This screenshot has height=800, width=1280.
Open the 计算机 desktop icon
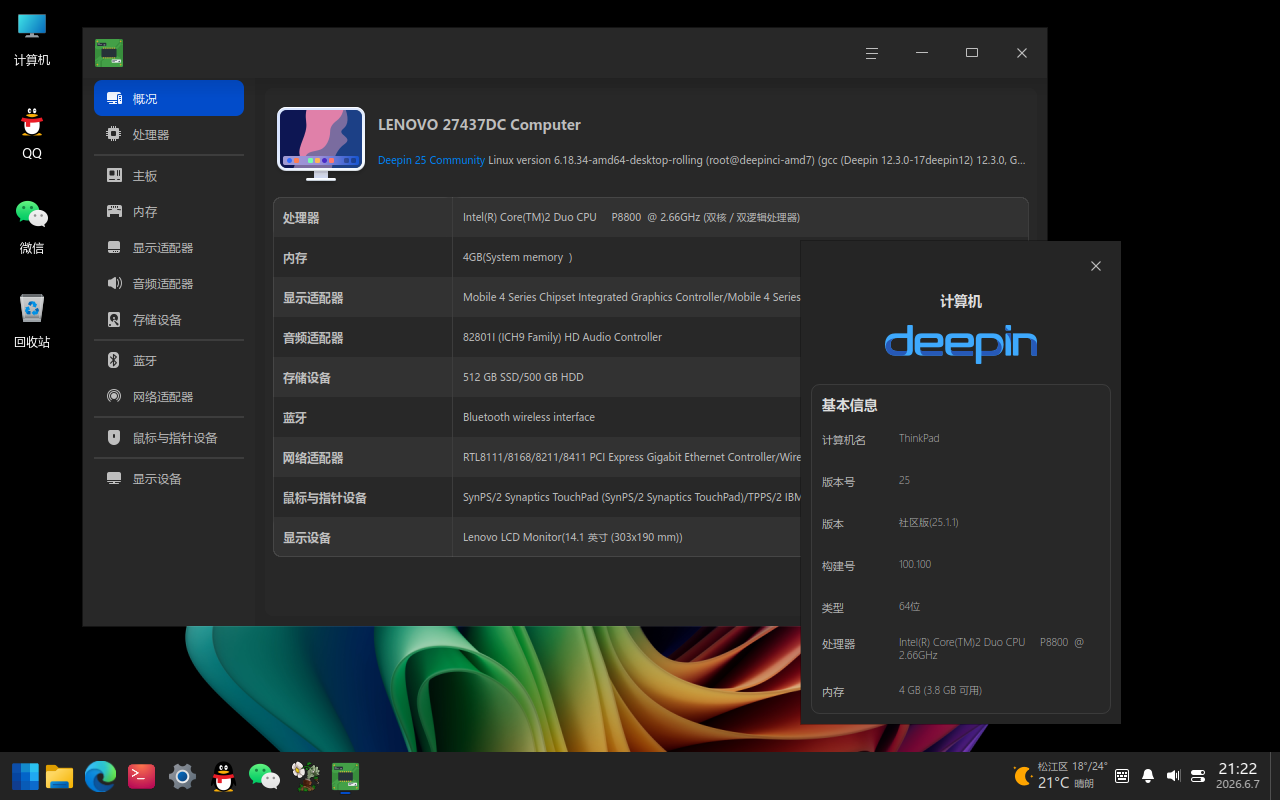pos(32,40)
